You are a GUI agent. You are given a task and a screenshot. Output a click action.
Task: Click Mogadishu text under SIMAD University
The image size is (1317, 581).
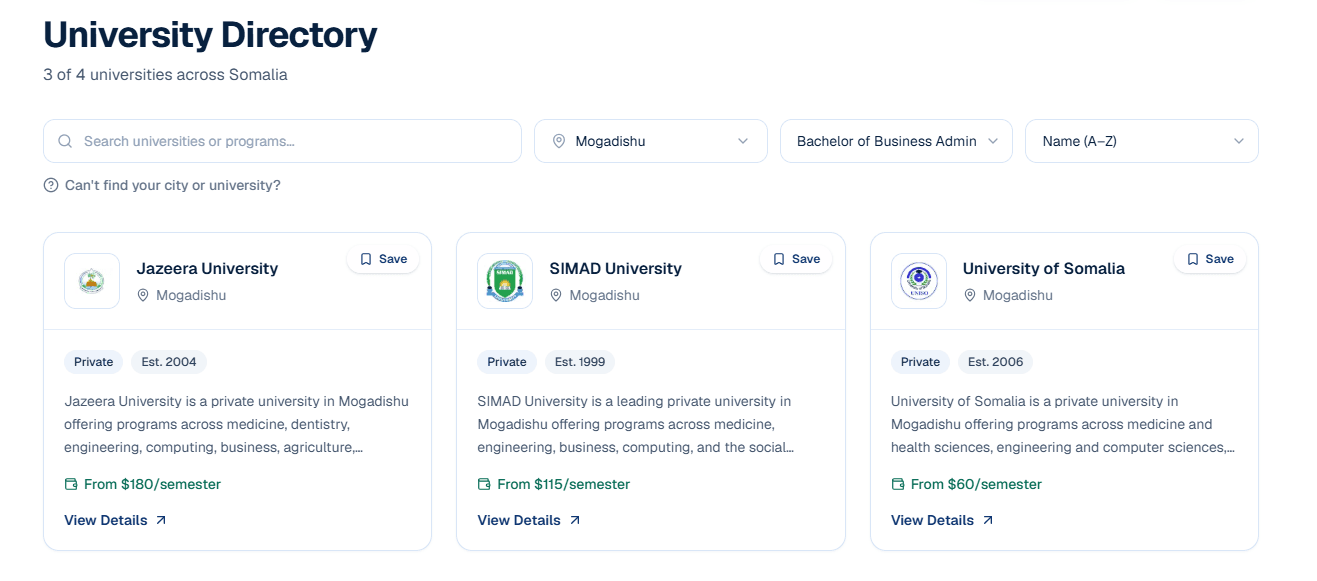tap(604, 295)
